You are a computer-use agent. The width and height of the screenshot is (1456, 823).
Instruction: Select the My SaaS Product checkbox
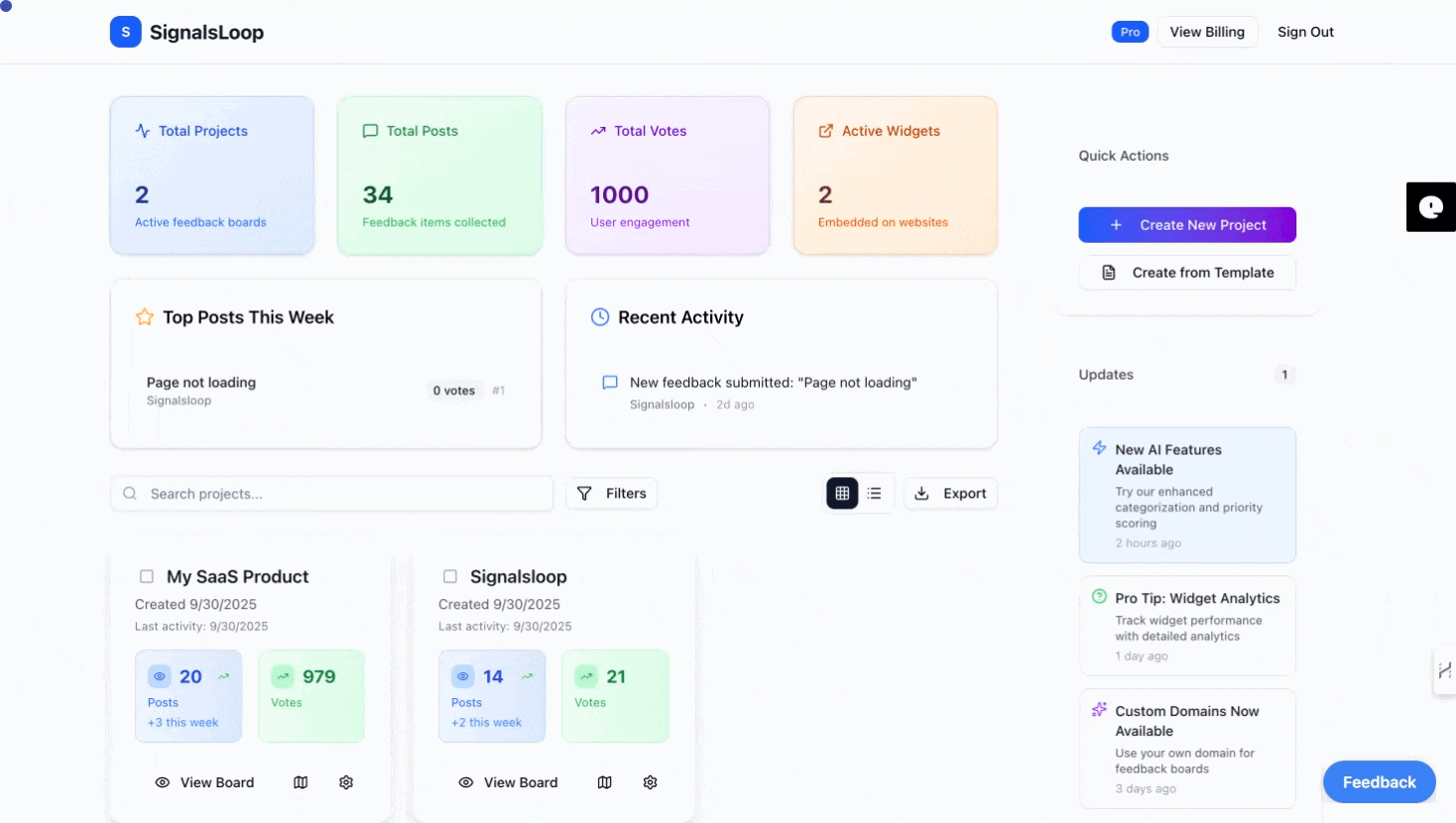[x=147, y=576]
